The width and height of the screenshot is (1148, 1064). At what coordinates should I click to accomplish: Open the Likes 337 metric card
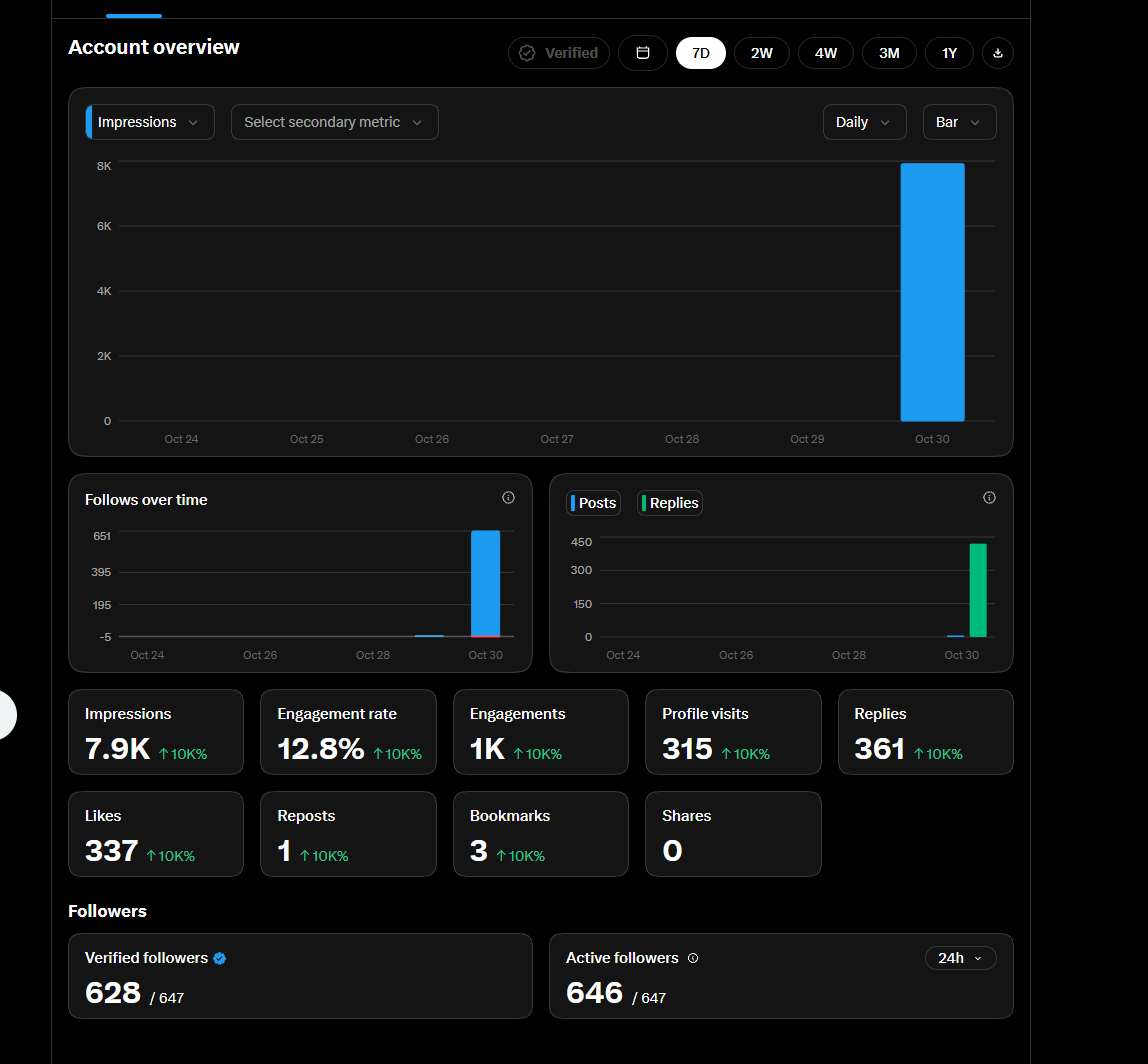click(x=156, y=834)
